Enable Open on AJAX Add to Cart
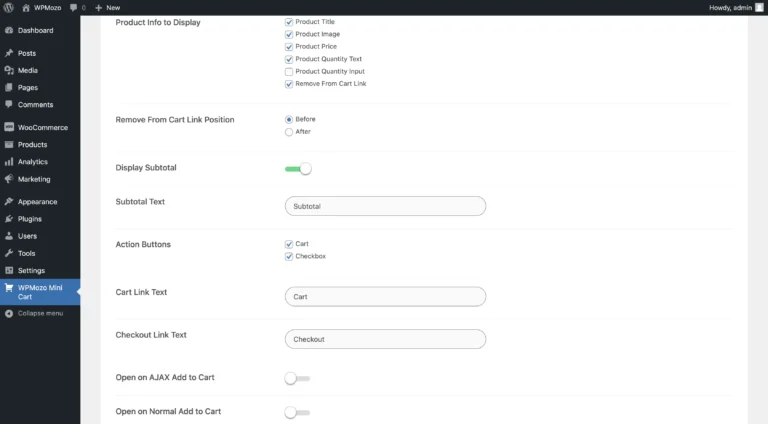This screenshot has height=424, width=768. (x=297, y=378)
